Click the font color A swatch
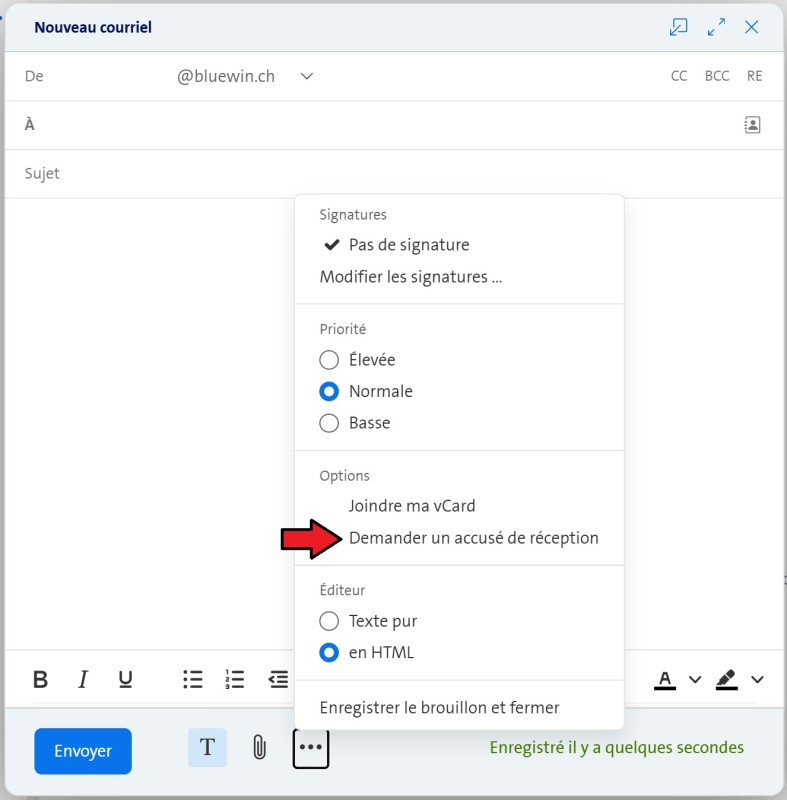 click(665, 680)
